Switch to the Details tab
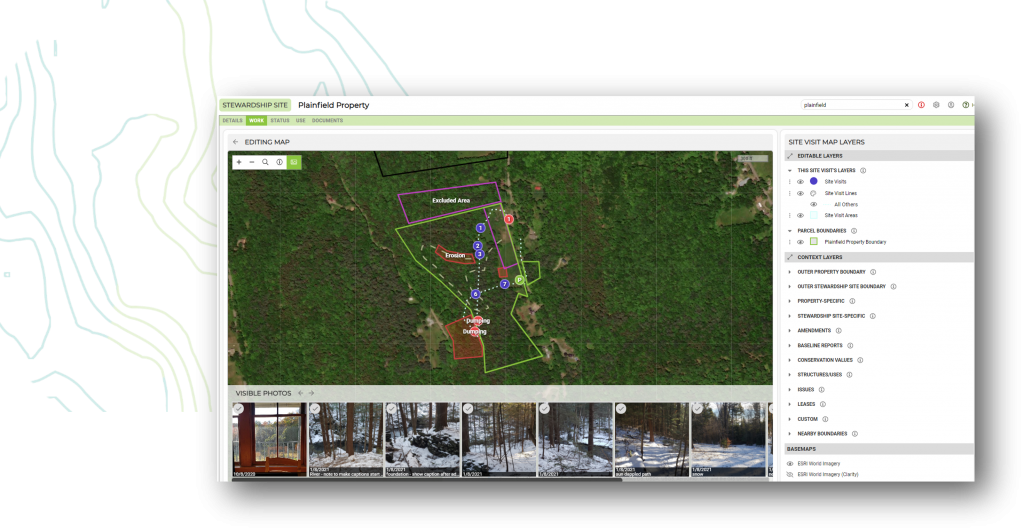1024x531 pixels. 232,120
